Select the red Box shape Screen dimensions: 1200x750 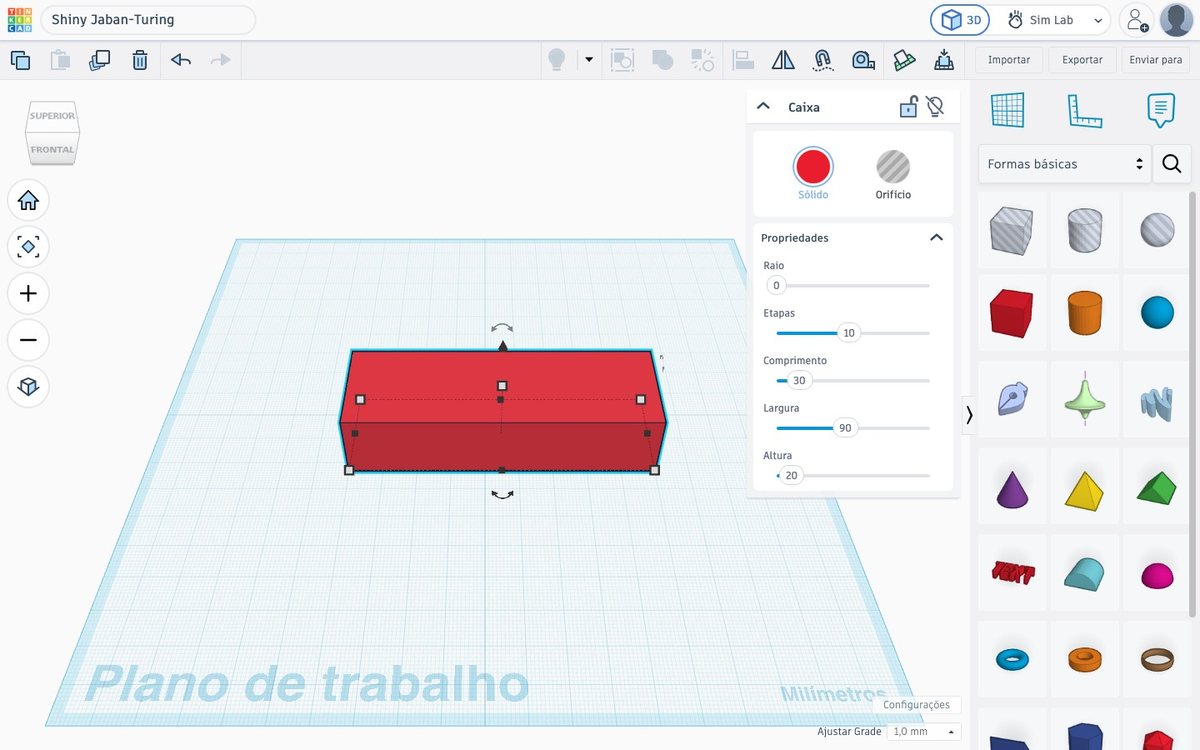[1011, 313]
